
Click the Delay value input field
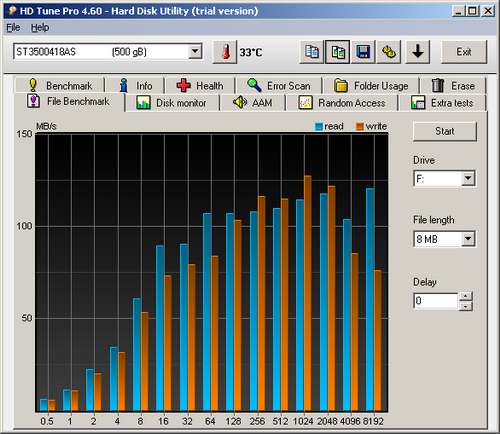[x=436, y=301]
